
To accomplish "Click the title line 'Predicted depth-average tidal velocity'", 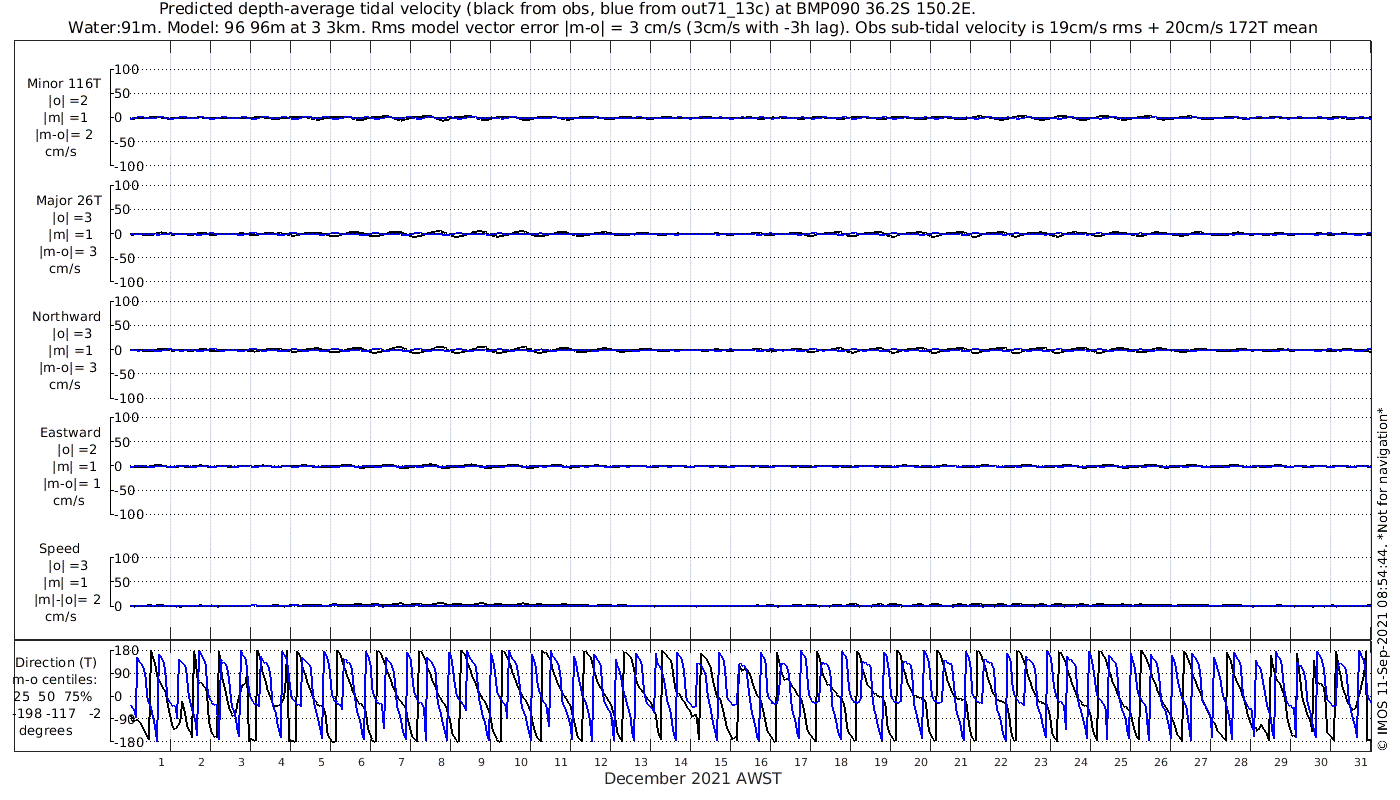I will (x=569, y=9).
